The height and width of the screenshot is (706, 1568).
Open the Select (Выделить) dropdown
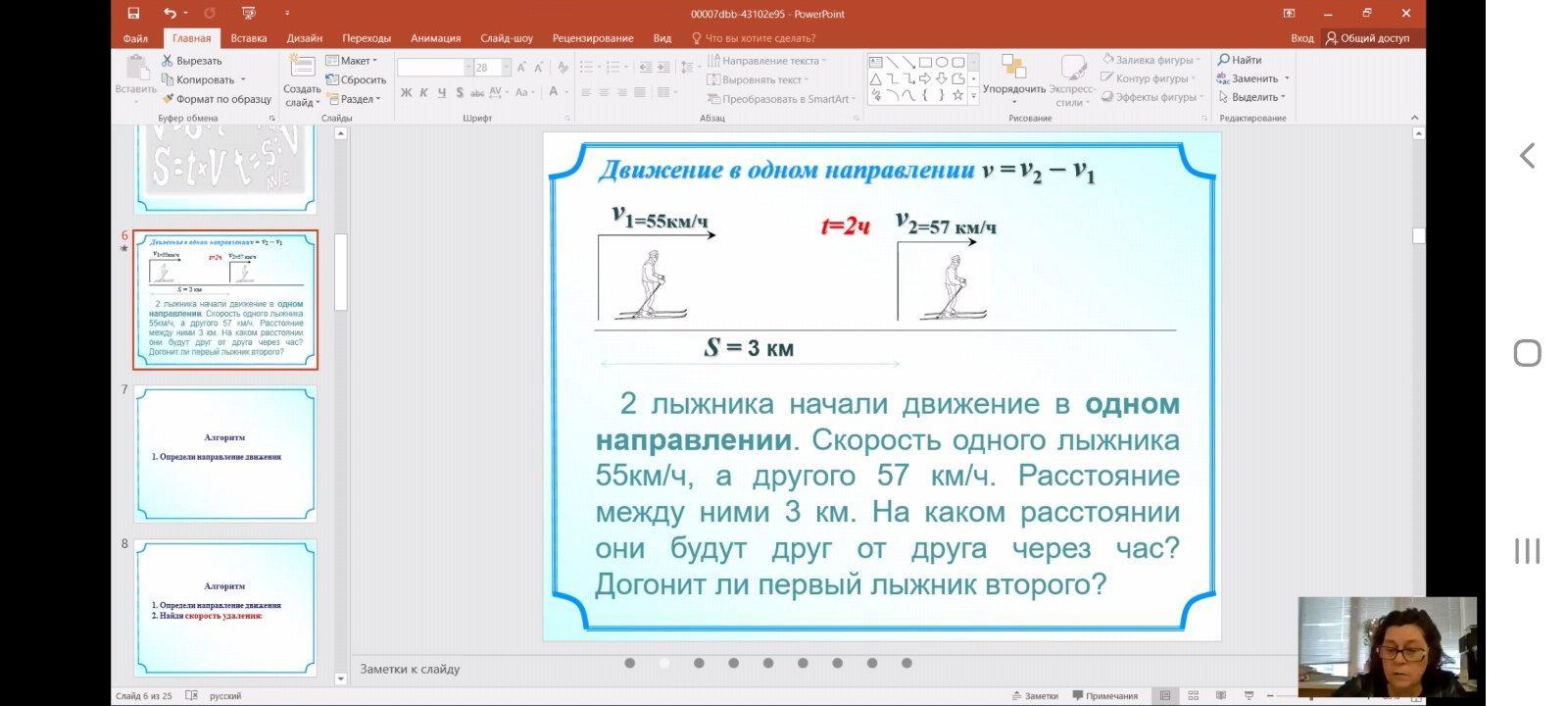[x=1251, y=97]
